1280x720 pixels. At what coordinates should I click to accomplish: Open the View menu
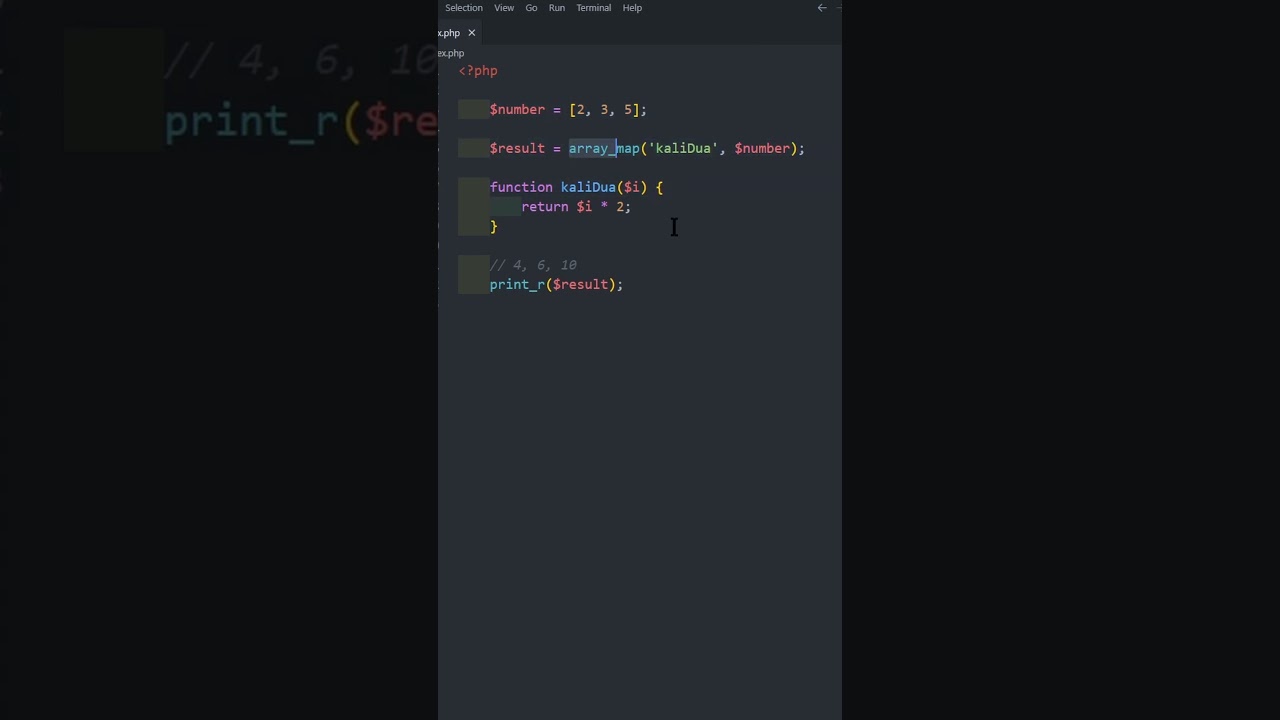point(504,8)
